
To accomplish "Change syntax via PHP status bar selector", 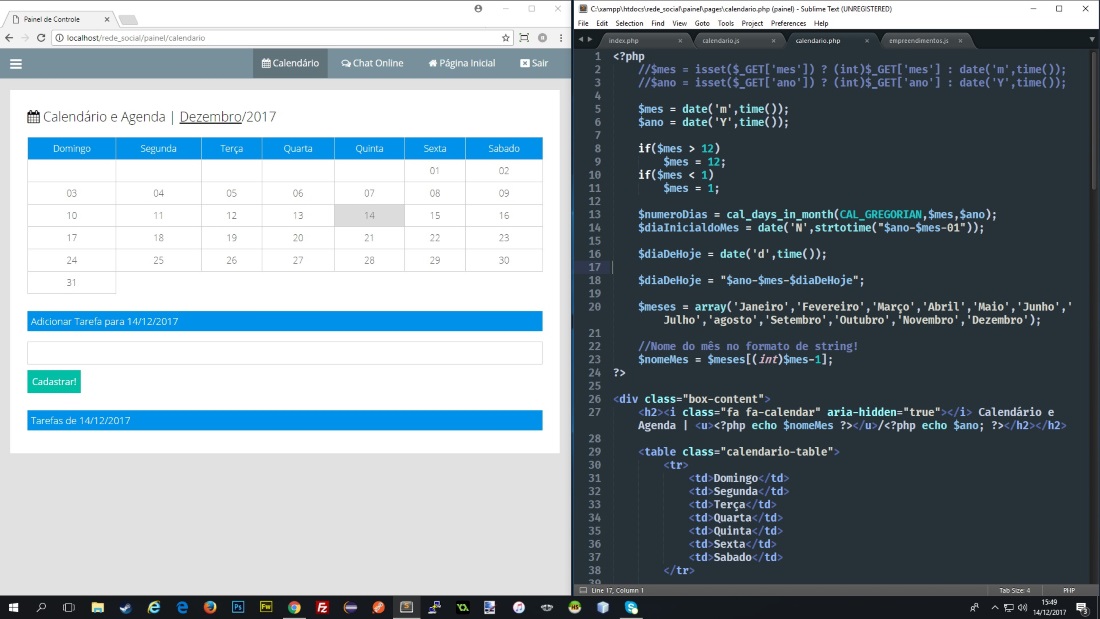I will click(1068, 591).
